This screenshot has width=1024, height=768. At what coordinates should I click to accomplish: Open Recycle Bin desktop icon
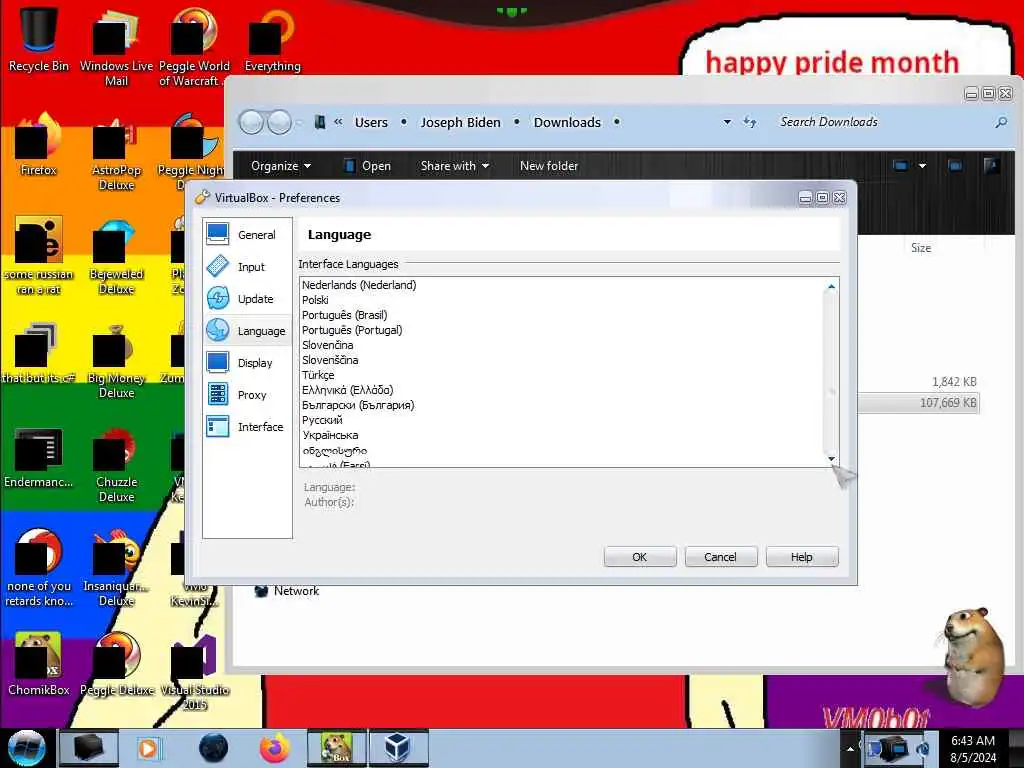pyautogui.click(x=39, y=38)
